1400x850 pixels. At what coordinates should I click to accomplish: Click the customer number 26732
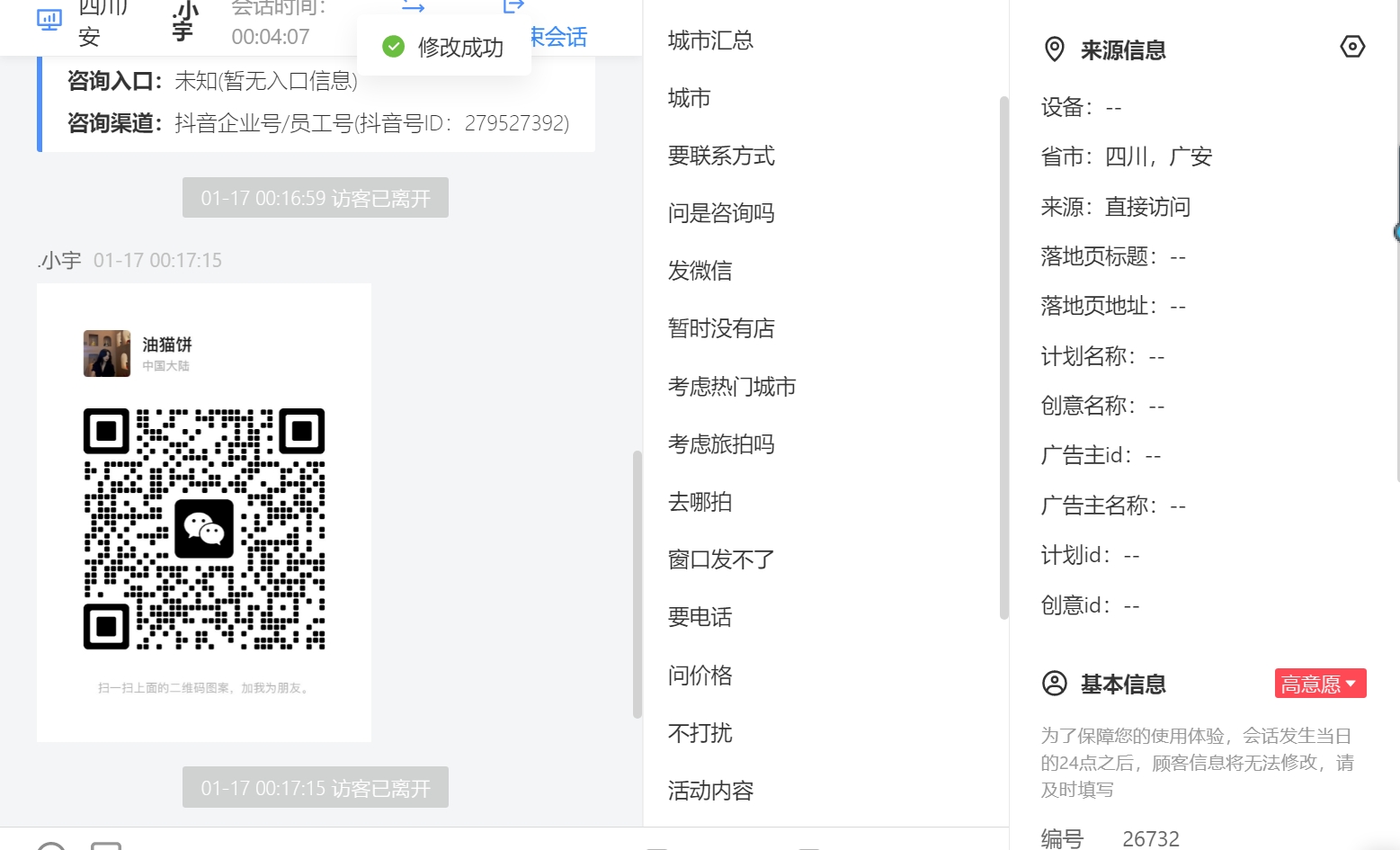coord(1151,838)
